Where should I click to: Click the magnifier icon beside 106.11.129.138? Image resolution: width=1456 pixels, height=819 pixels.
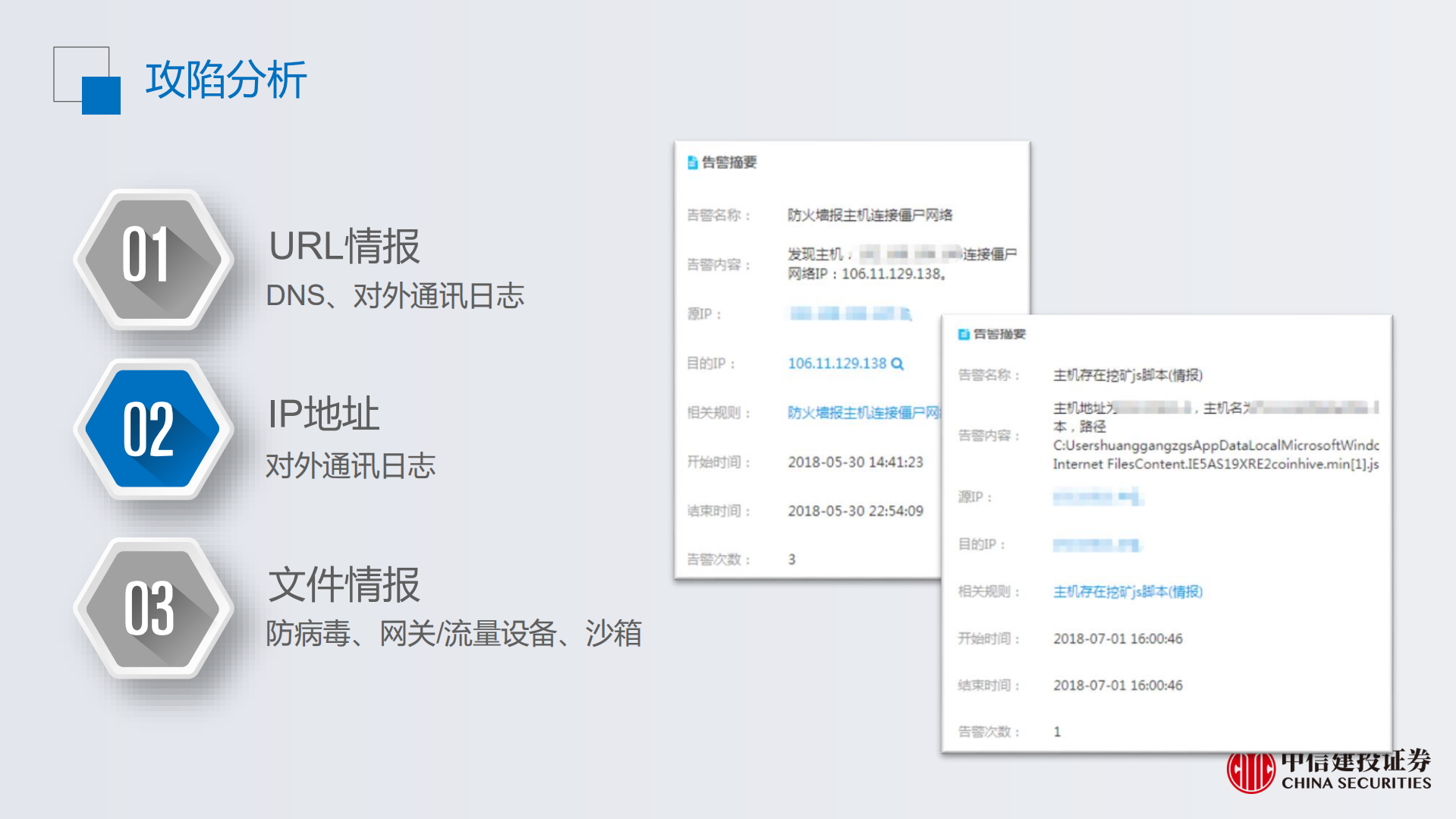(898, 363)
